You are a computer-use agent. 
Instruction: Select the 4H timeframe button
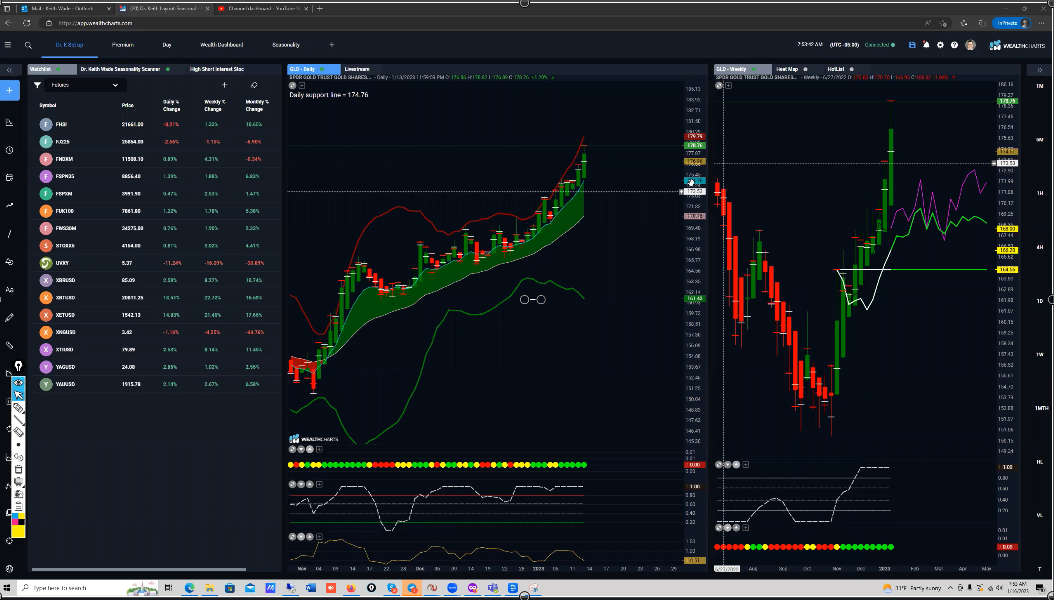(x=1040, y=247)
